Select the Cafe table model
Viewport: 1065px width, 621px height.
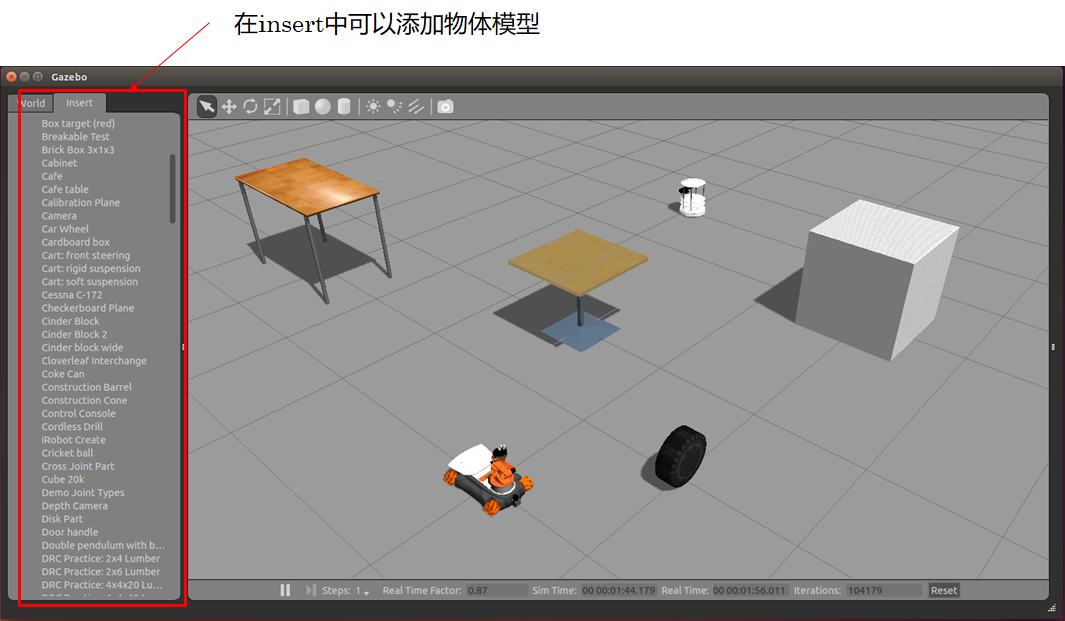64,189
